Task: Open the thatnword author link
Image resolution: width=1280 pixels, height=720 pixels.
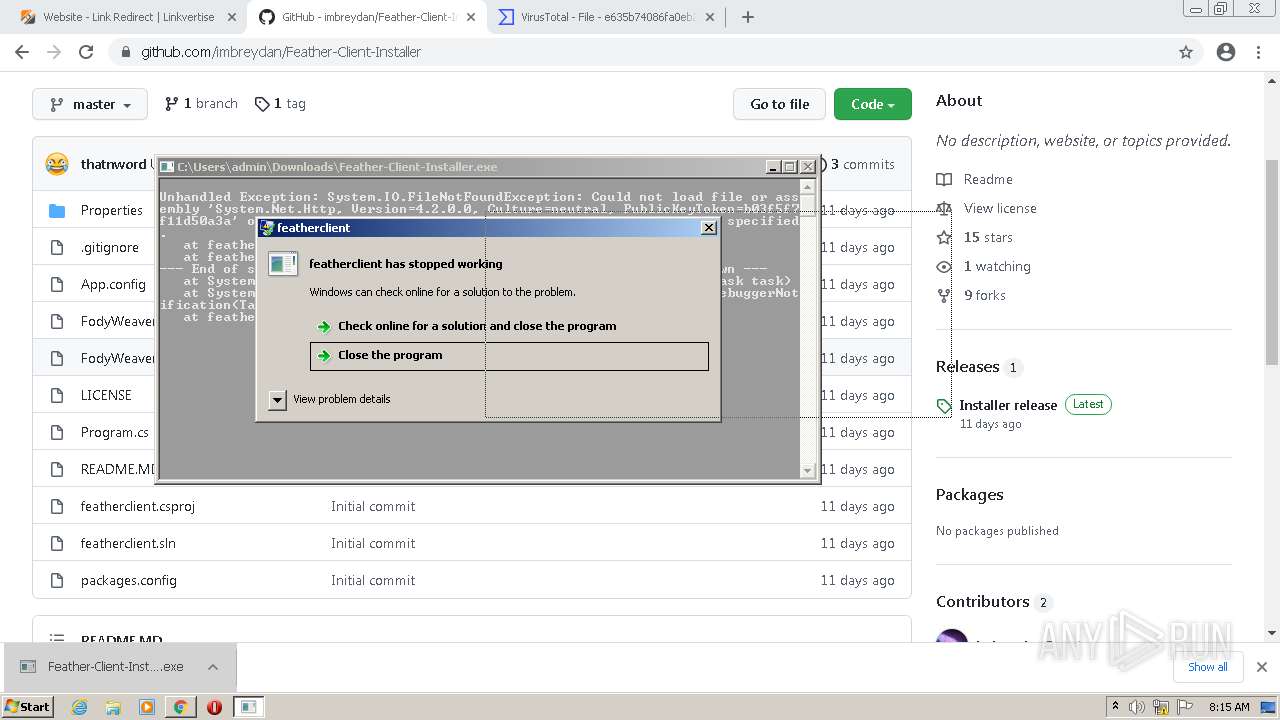Action: 113,164
